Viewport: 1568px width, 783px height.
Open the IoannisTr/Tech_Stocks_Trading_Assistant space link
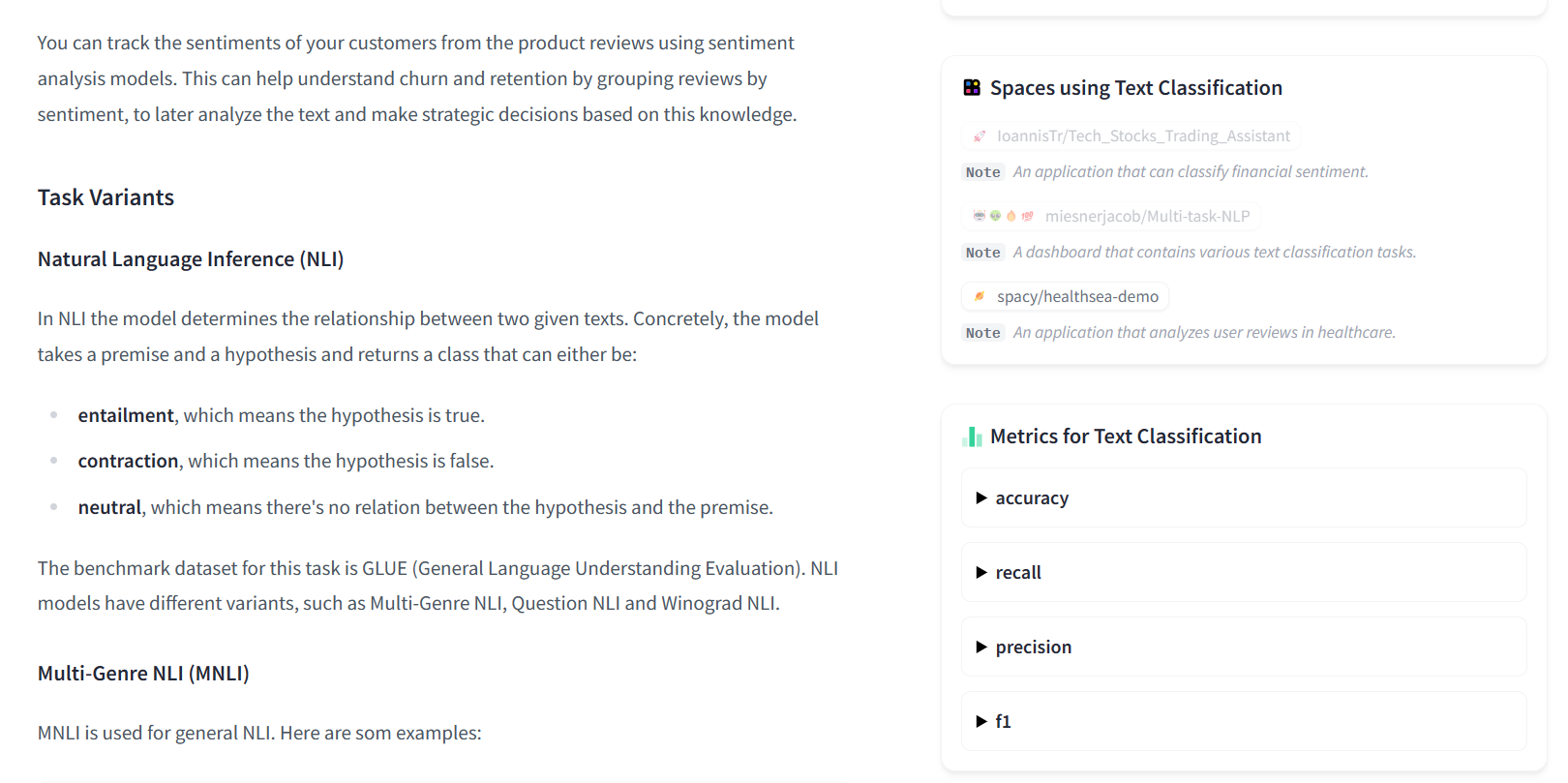pyautogui.click(x=1143, y=136)
